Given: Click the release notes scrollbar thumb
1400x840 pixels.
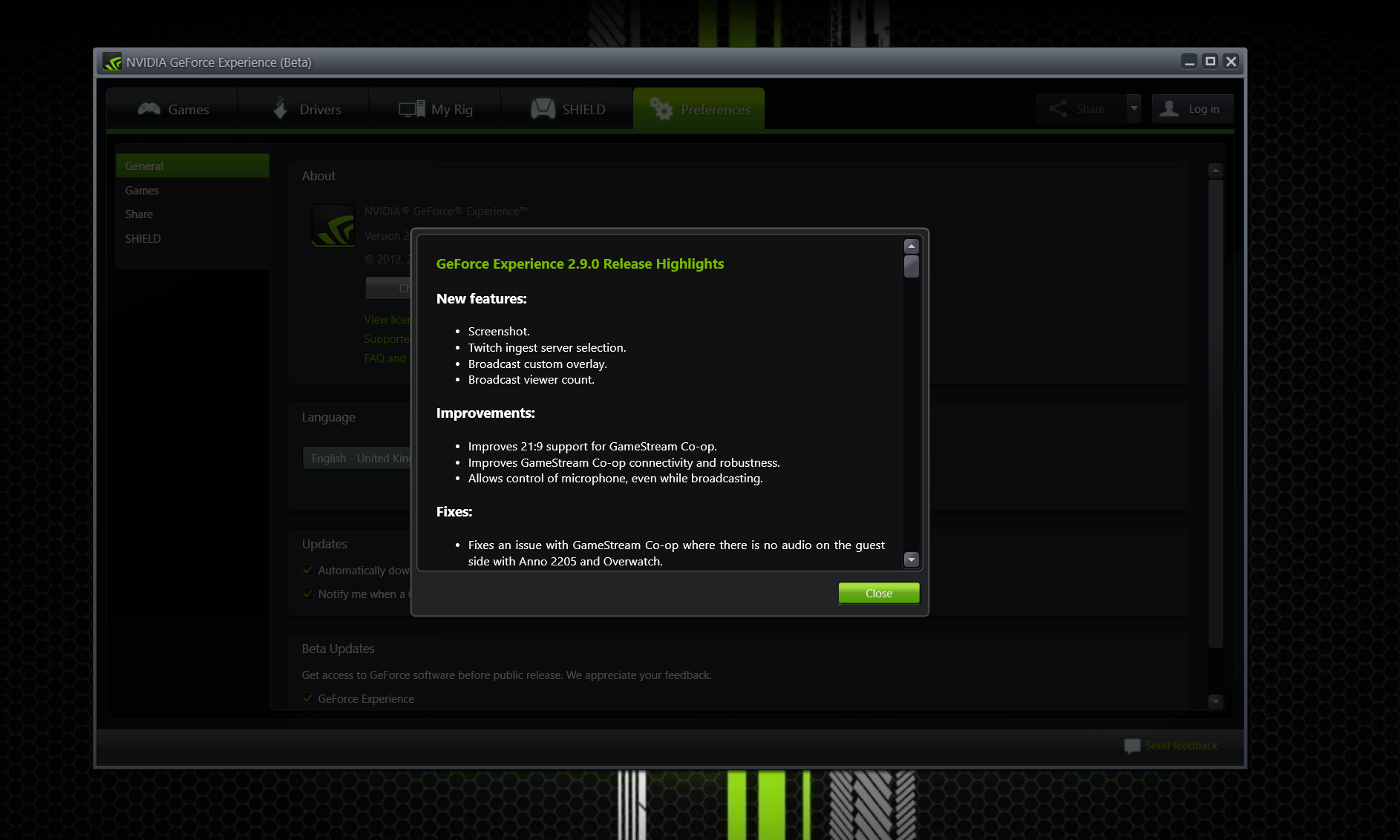Looking at the screenshot, I should pyautogui.click(x=912, y=266).
